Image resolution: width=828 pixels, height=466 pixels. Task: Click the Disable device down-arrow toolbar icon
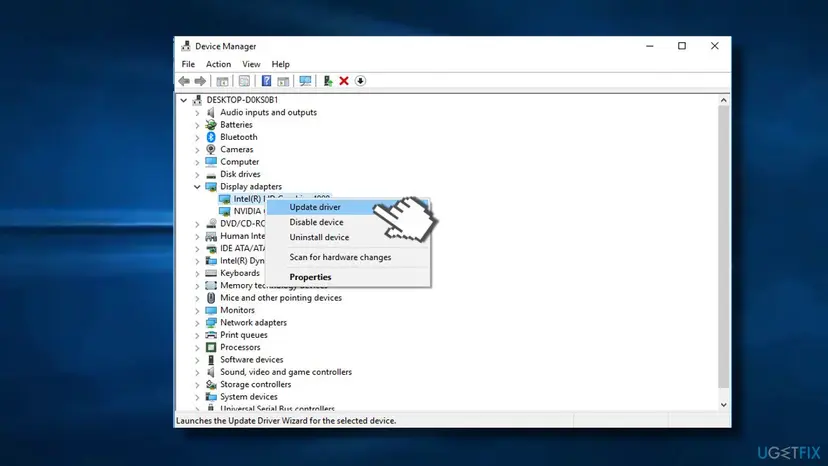(x=360, y=81)
